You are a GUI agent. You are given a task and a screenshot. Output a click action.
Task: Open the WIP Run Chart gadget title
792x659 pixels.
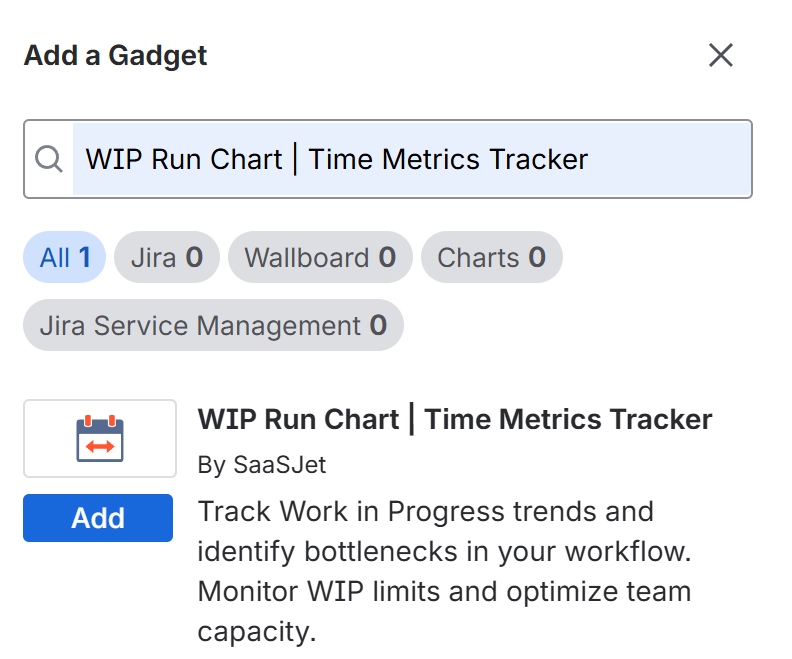click(455, 419)
